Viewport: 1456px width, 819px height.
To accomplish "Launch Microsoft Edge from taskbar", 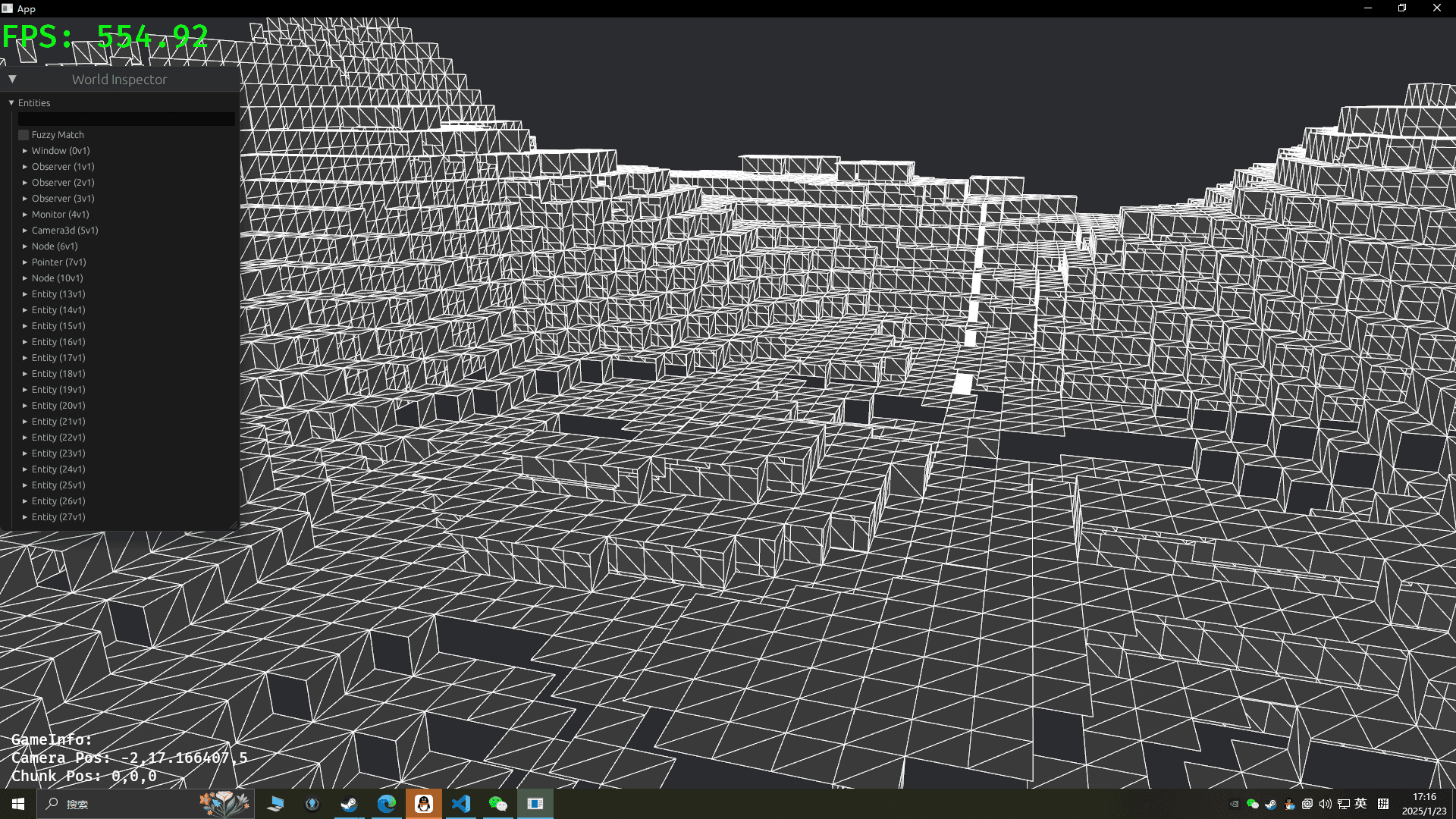I will tap(386, 804).
